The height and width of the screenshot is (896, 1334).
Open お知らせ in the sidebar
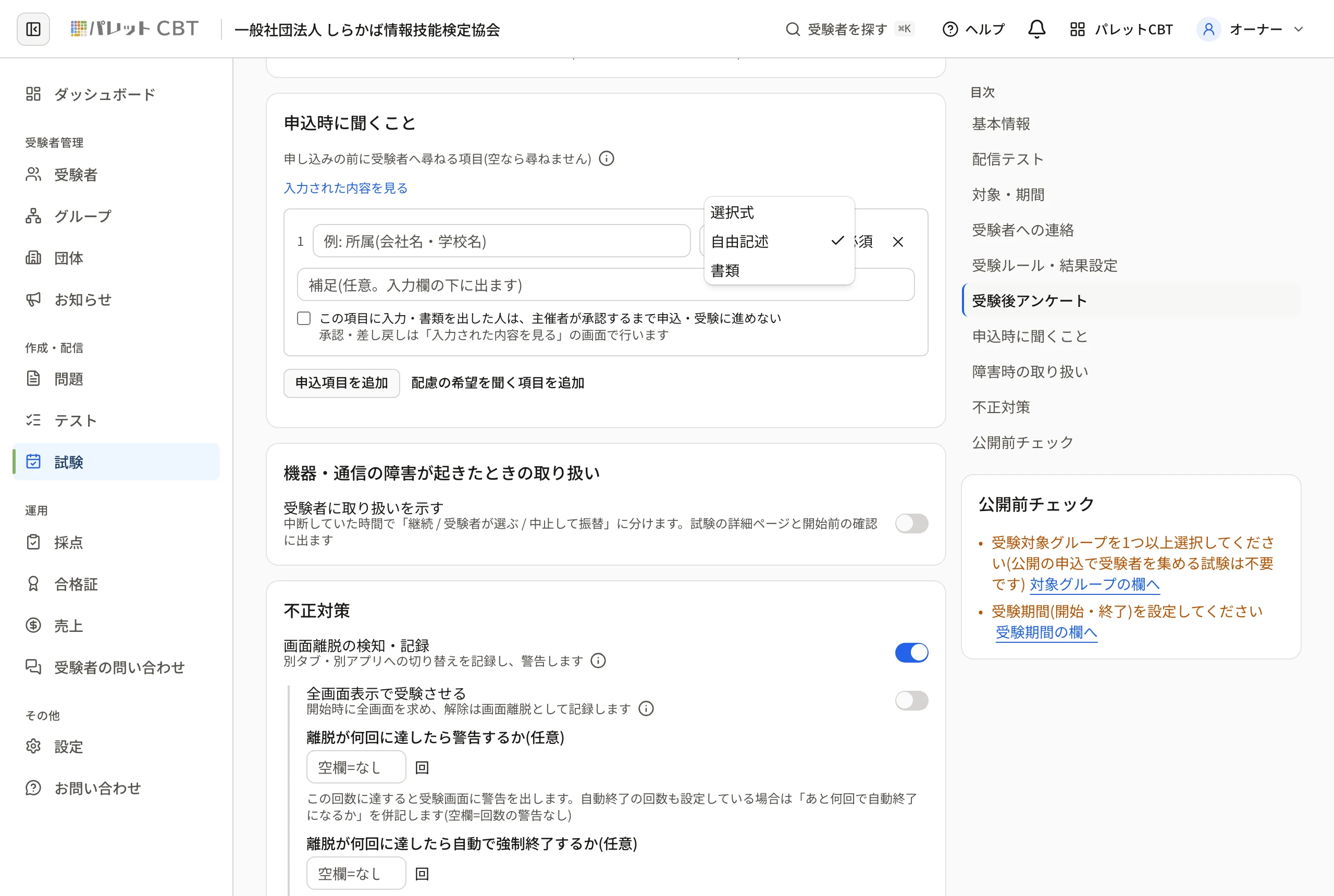[x=116, y=300]
